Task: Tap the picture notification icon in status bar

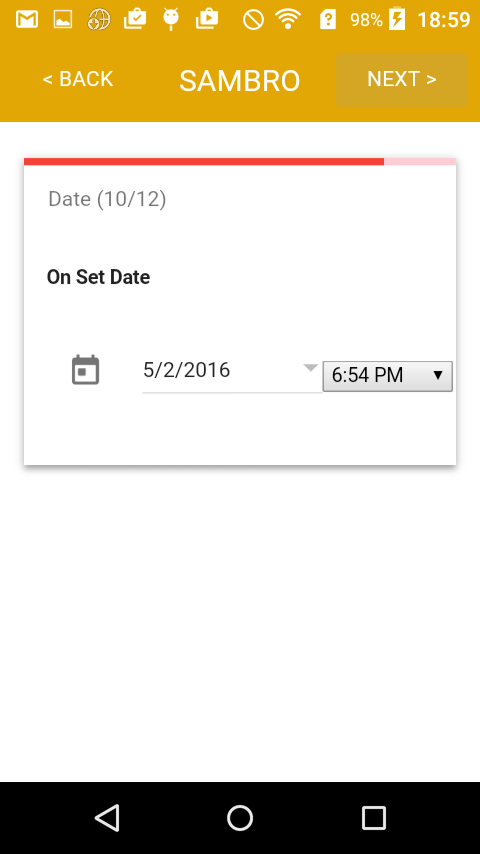Action: [x=63, y=20]
